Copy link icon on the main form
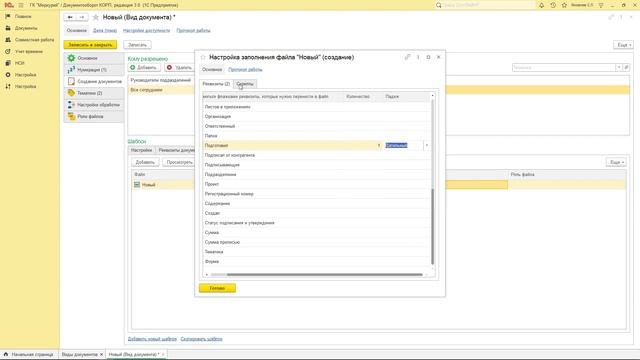This screenshot has height=360, width=640. [x=611, y=17]
